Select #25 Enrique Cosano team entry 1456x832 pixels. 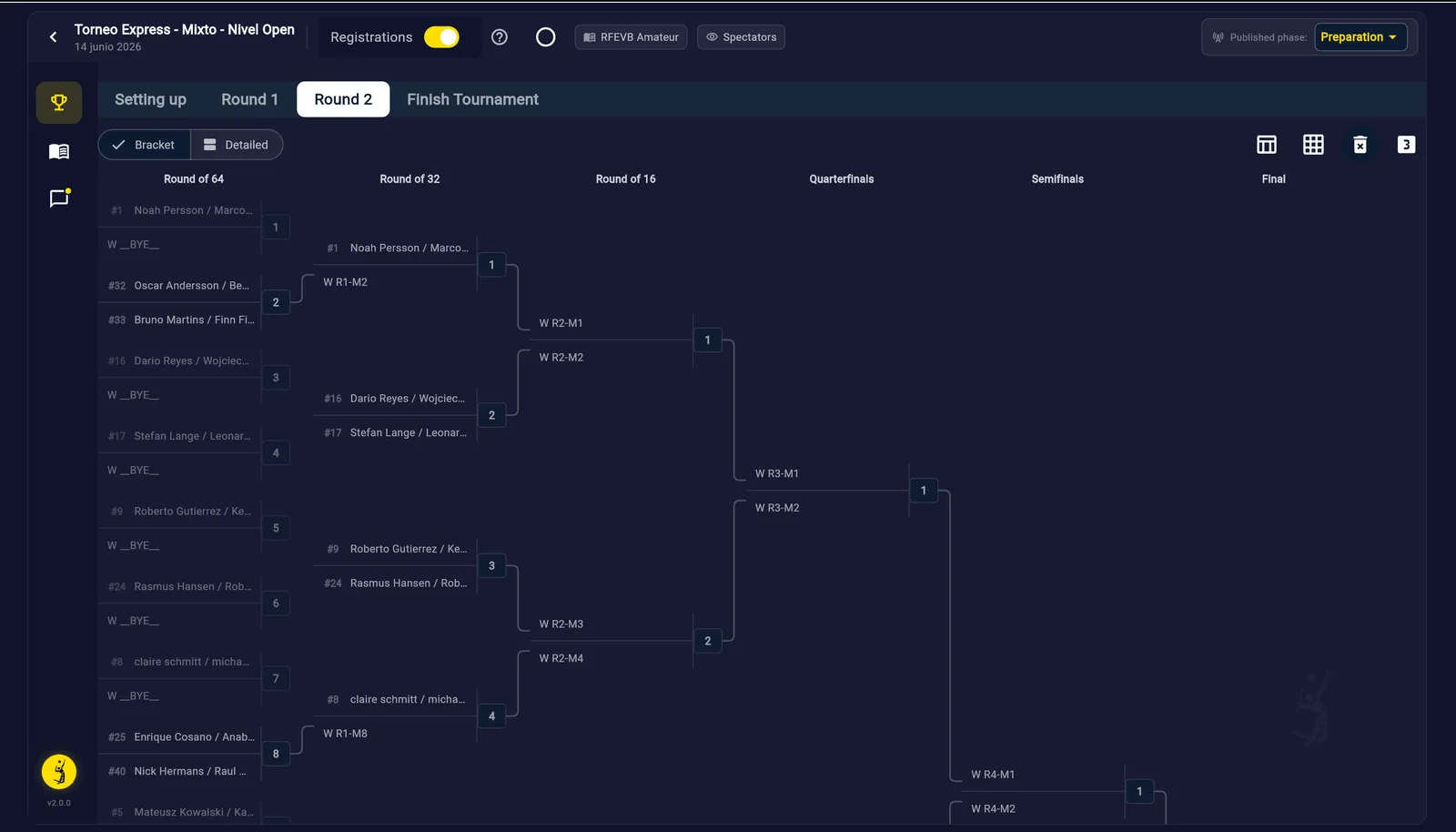tap(179, 737)
